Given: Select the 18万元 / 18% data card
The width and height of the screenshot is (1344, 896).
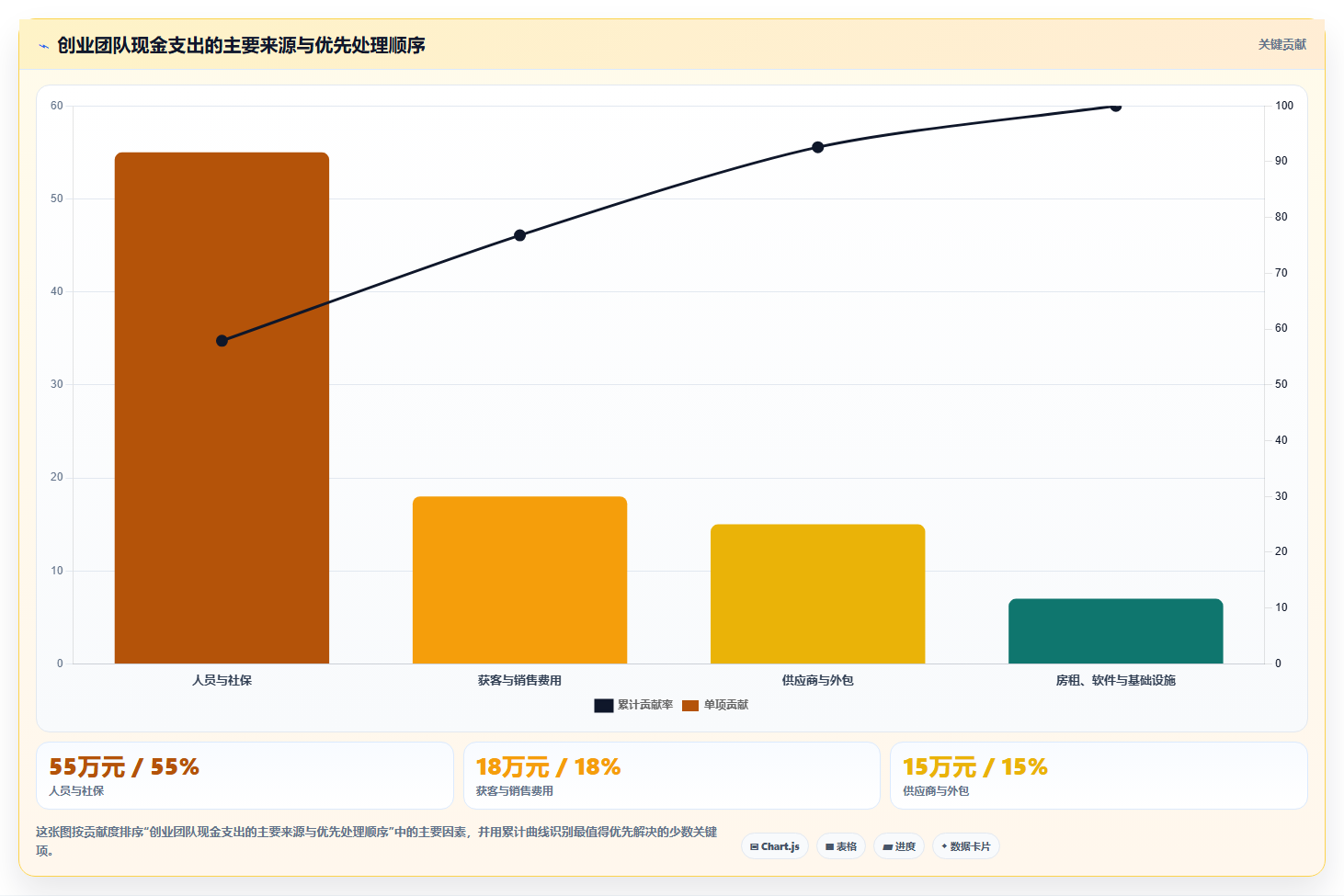Looking at the screenshot, I should pos(671,776).
